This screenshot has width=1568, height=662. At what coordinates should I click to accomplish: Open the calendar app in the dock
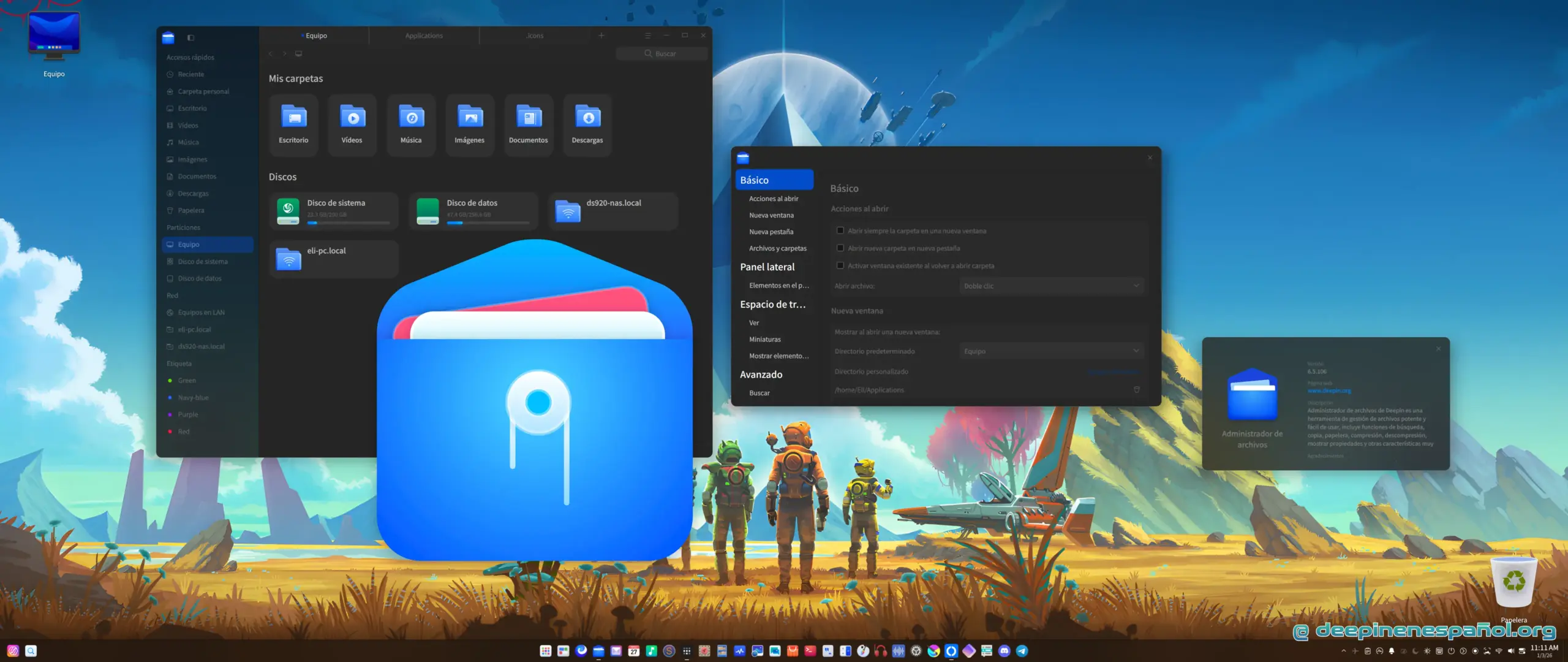(633, 651)
